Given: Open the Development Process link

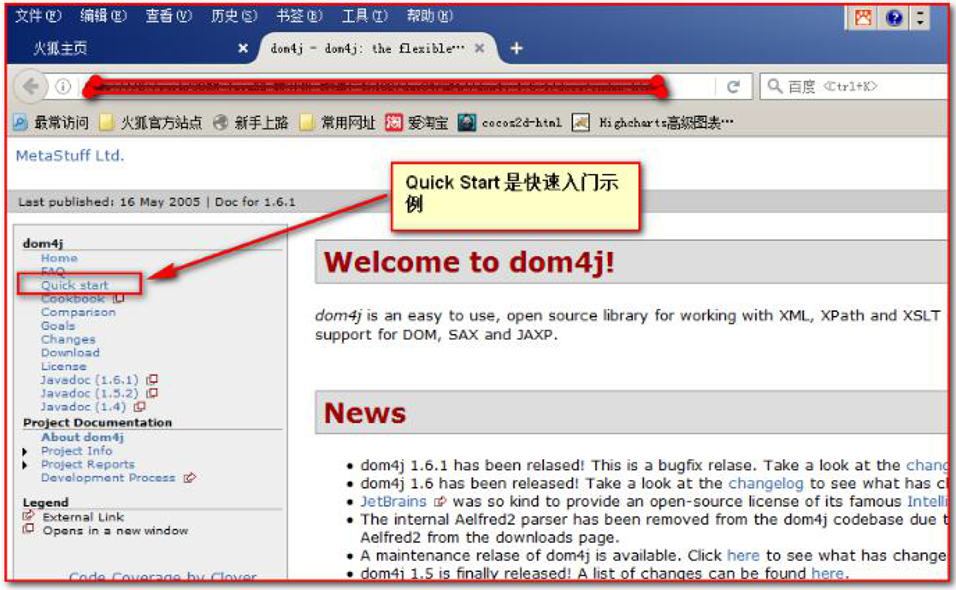Looking at the screenshot, I should click(108, 478).
